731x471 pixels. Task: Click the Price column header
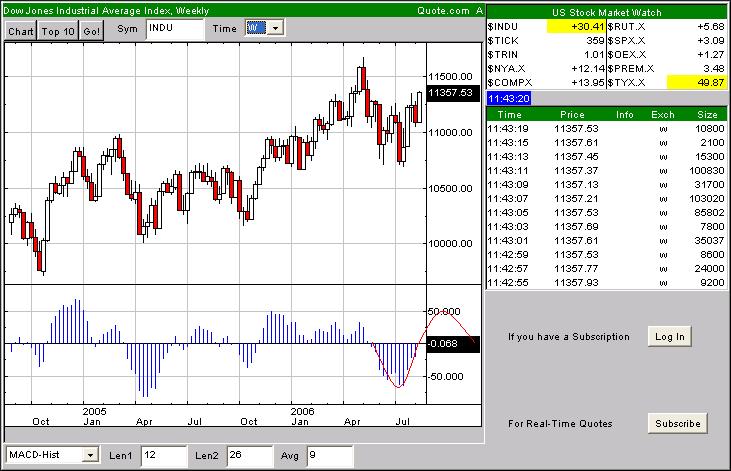tap(572, 115)
